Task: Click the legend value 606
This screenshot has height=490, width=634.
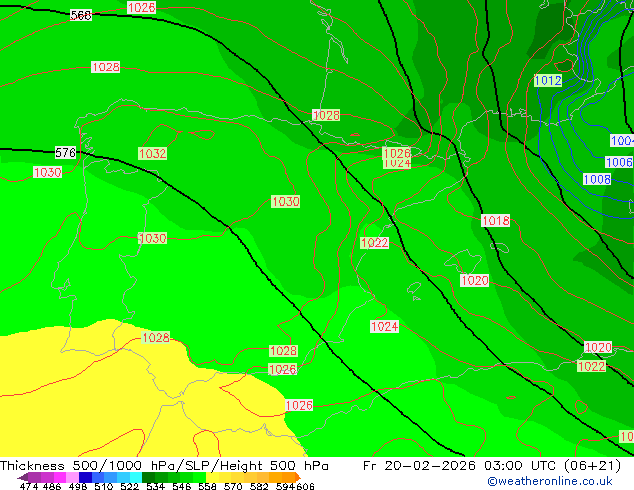Action: click(x=305, y=486)
